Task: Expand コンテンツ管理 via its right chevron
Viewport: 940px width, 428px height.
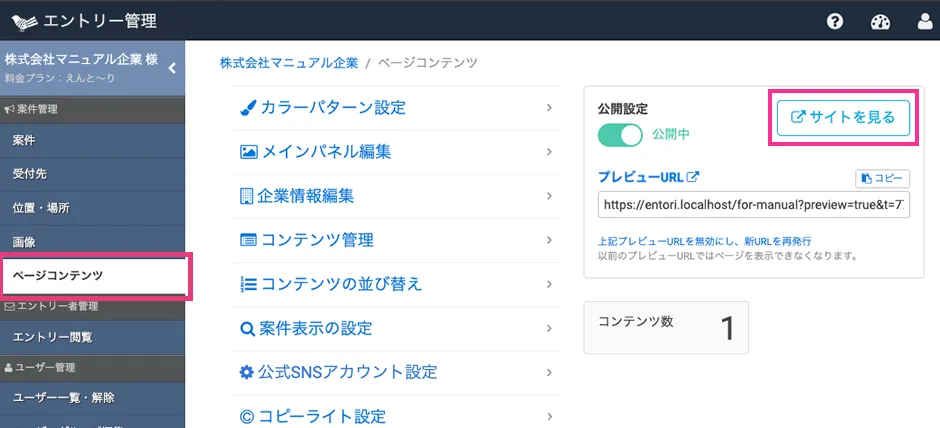Action: click(549, 240)
